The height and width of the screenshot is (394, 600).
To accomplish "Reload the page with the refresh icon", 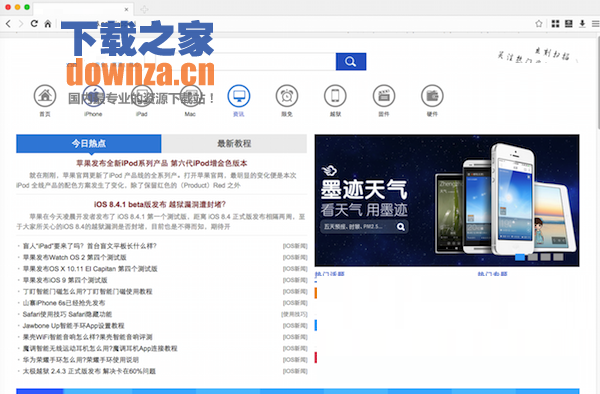I will (x=34, y=24).
